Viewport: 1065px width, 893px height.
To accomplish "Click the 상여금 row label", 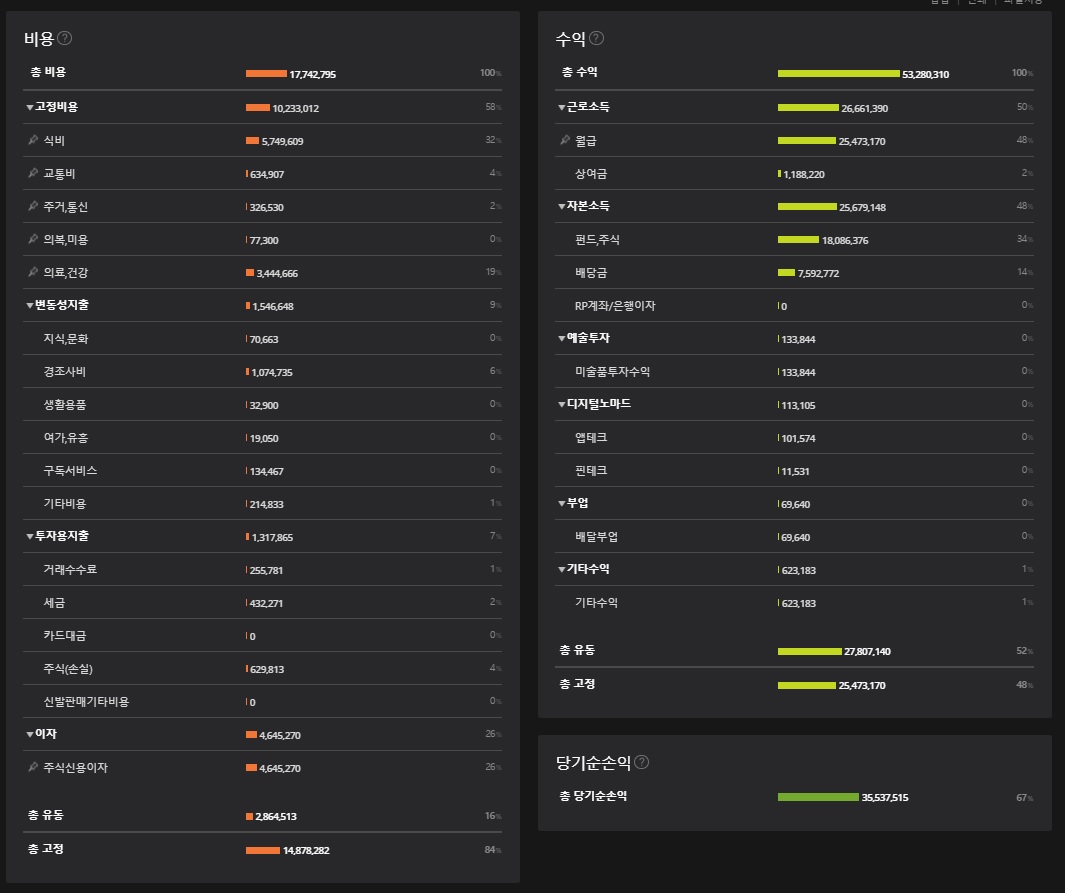I will tap(591, 174).
